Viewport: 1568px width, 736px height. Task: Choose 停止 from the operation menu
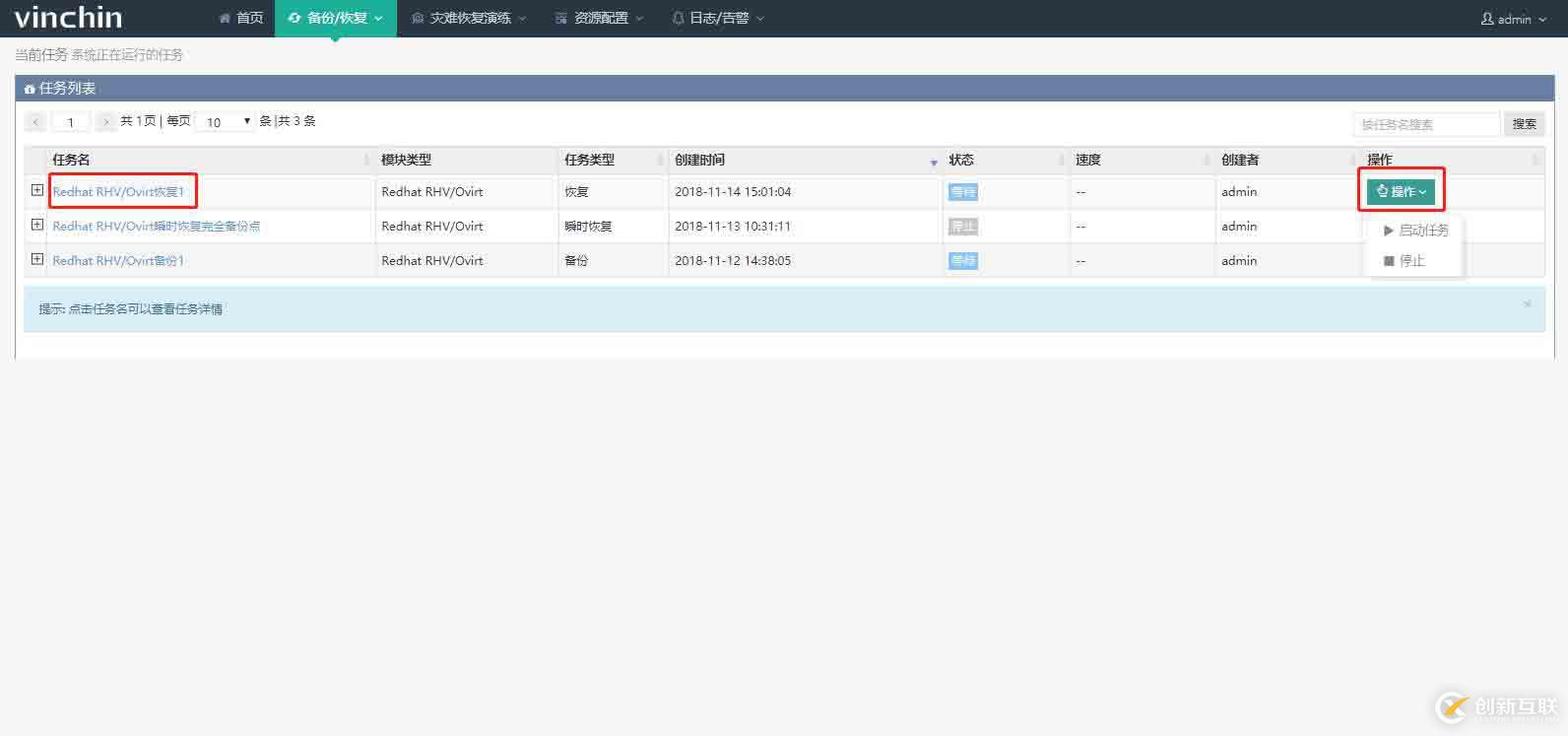(1405, 261)
